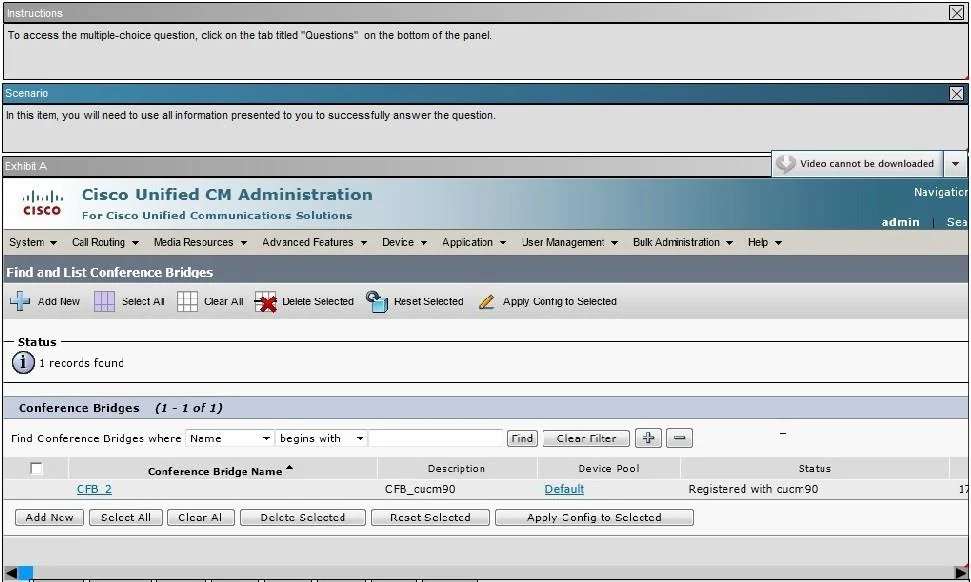Remove a filter row with minus button
The image size is (971, 582).
[679, 438]
